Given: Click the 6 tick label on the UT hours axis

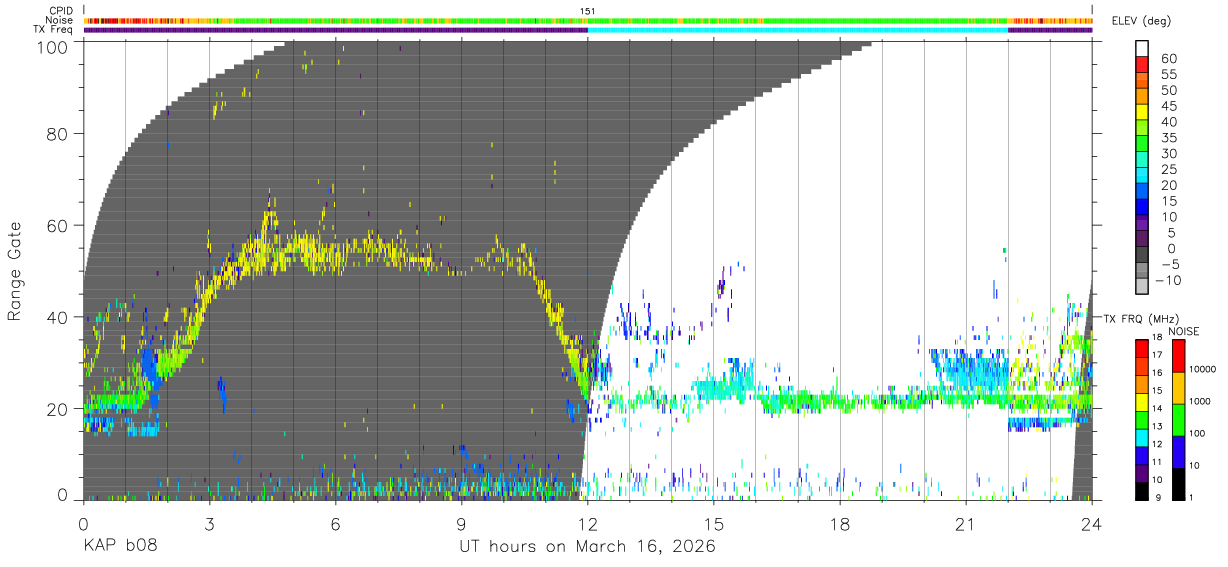Looking at the screenshot, I should click(x=335, y=524).
